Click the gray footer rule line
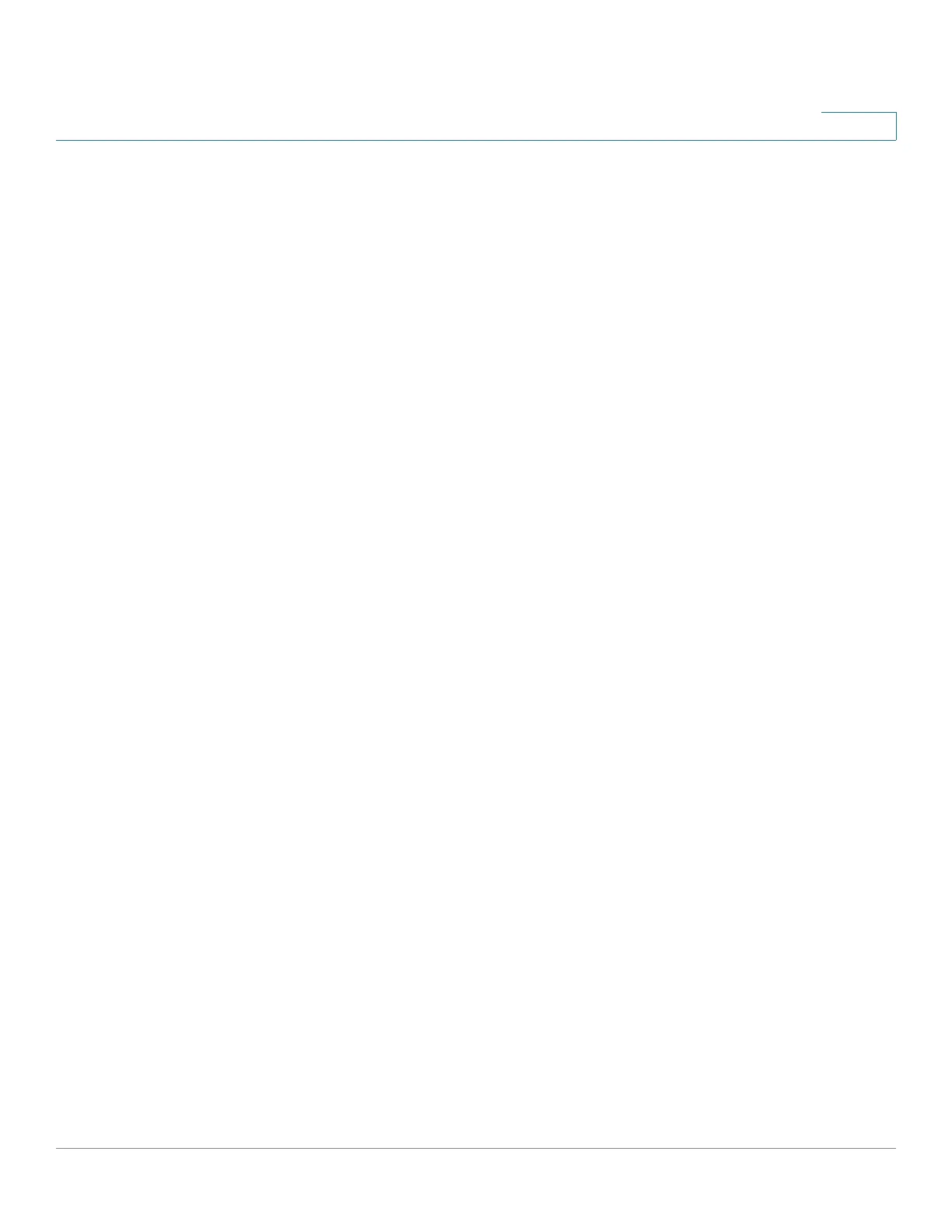 tap(476, 1148)
